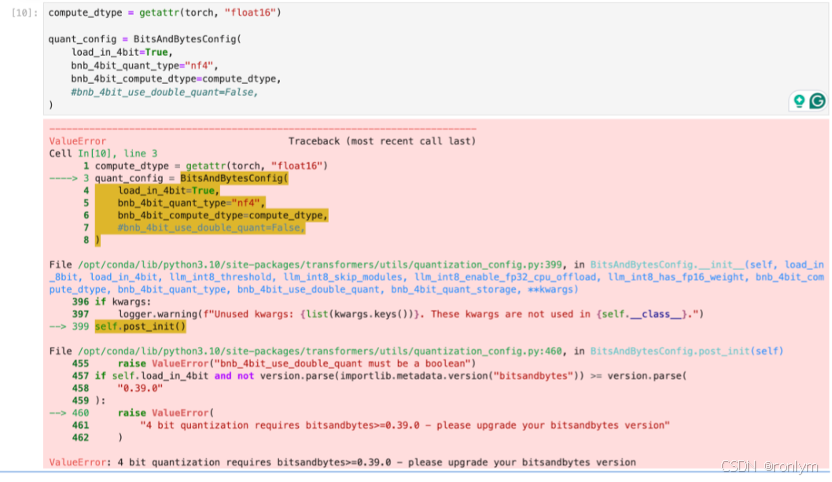The image size is (832, 482).
Task: Click the highlighted BitsAndBytesConfig( on traceback line 3
Action: (234, 178)
